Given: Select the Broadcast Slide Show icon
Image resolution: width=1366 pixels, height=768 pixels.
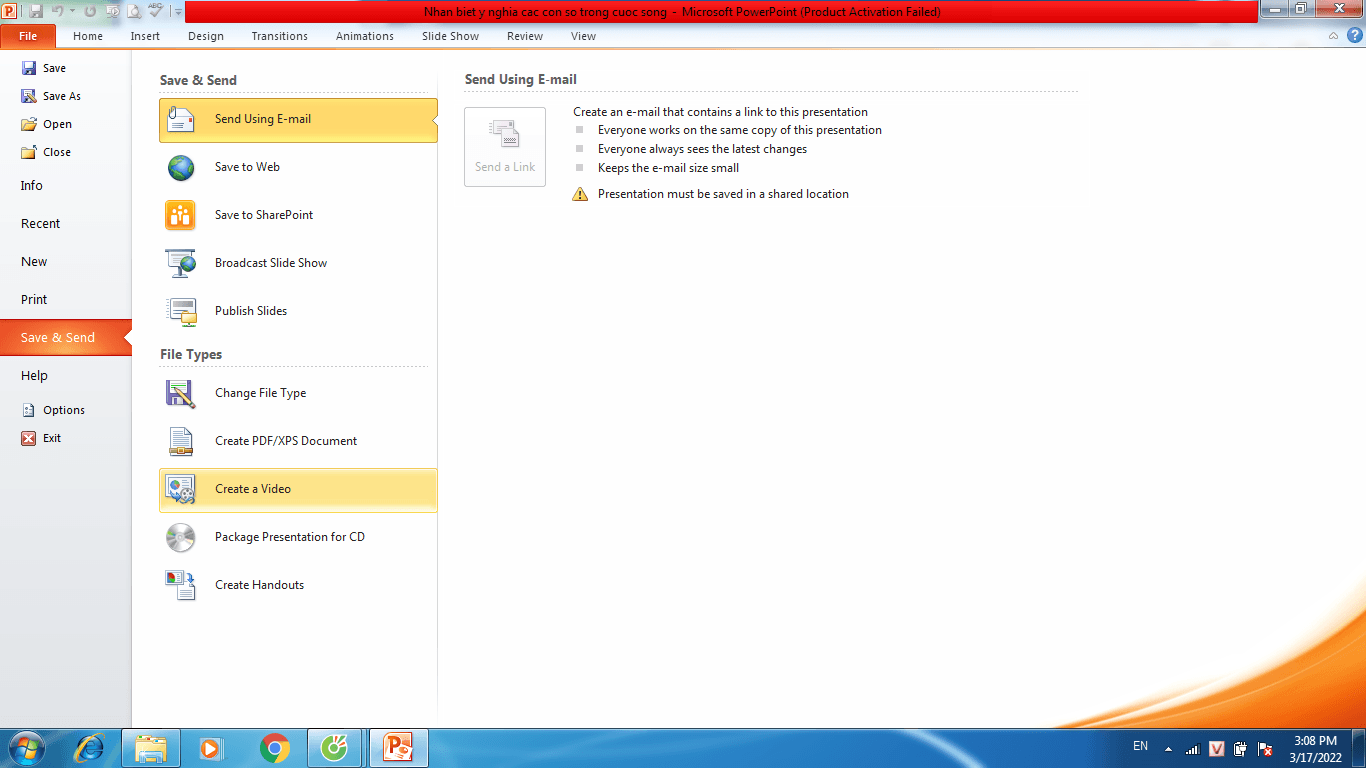Looking at the screenshot, I should pyautogui.click(x=181, y=263).
